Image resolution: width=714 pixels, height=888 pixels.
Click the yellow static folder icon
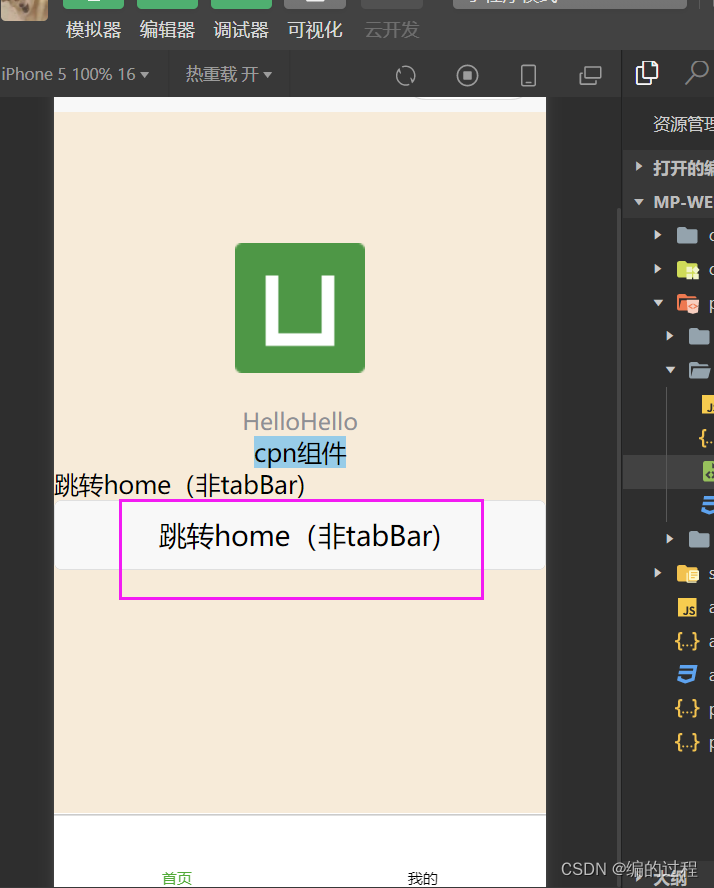(x=688, y=574)
